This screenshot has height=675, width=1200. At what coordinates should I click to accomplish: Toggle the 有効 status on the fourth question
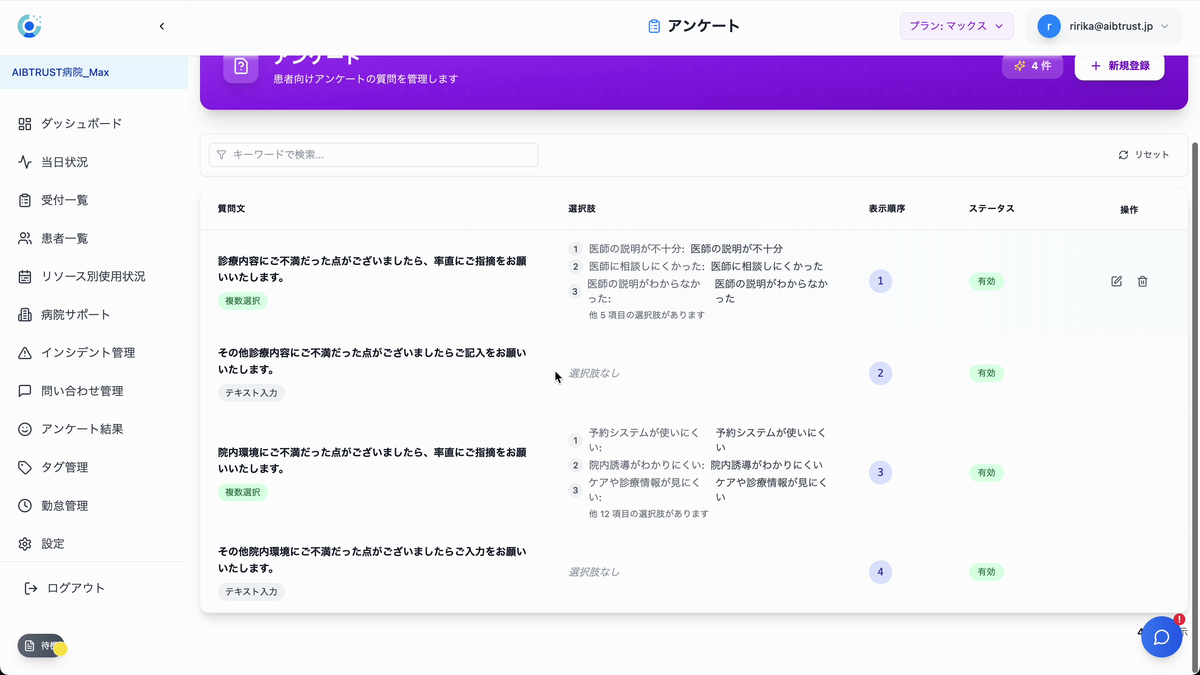[x=986, y=571]
